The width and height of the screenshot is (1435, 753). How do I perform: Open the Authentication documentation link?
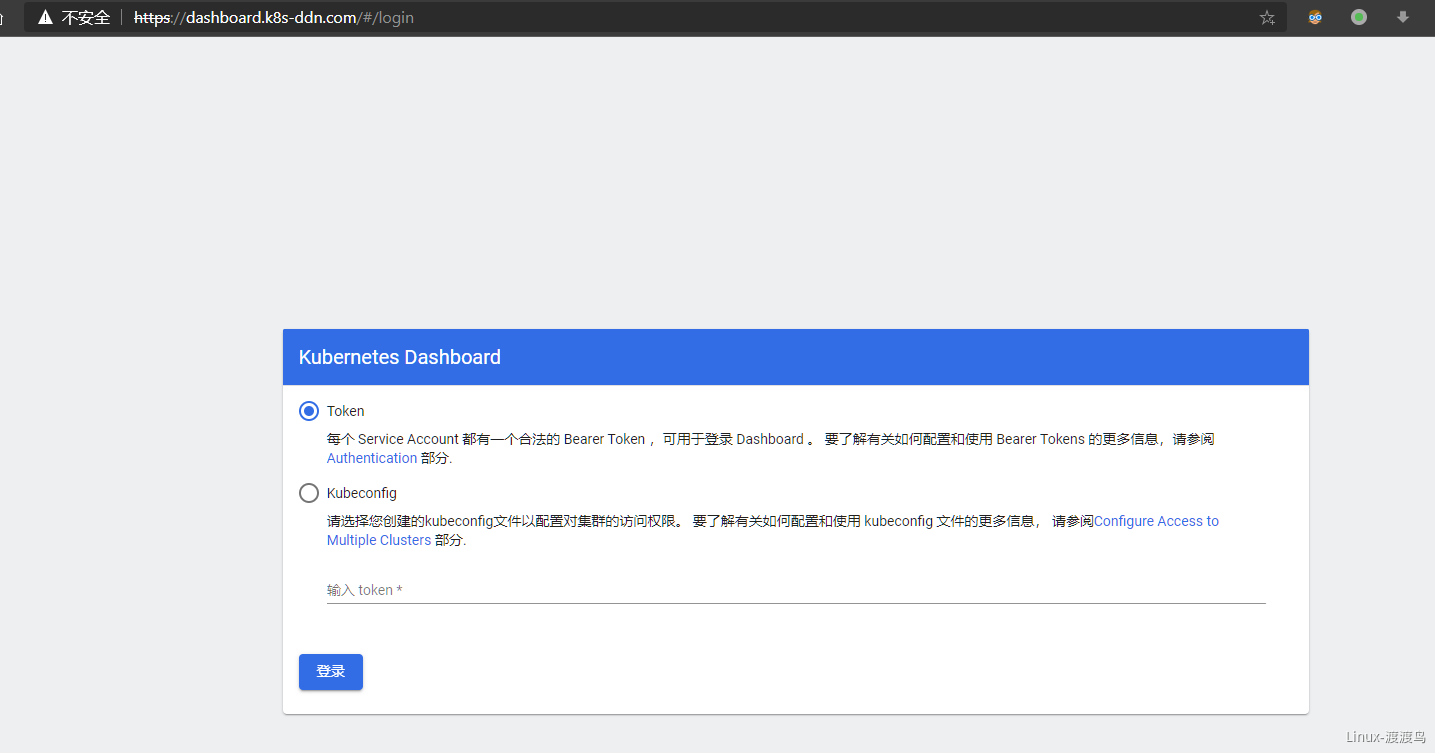pos(372,458)
